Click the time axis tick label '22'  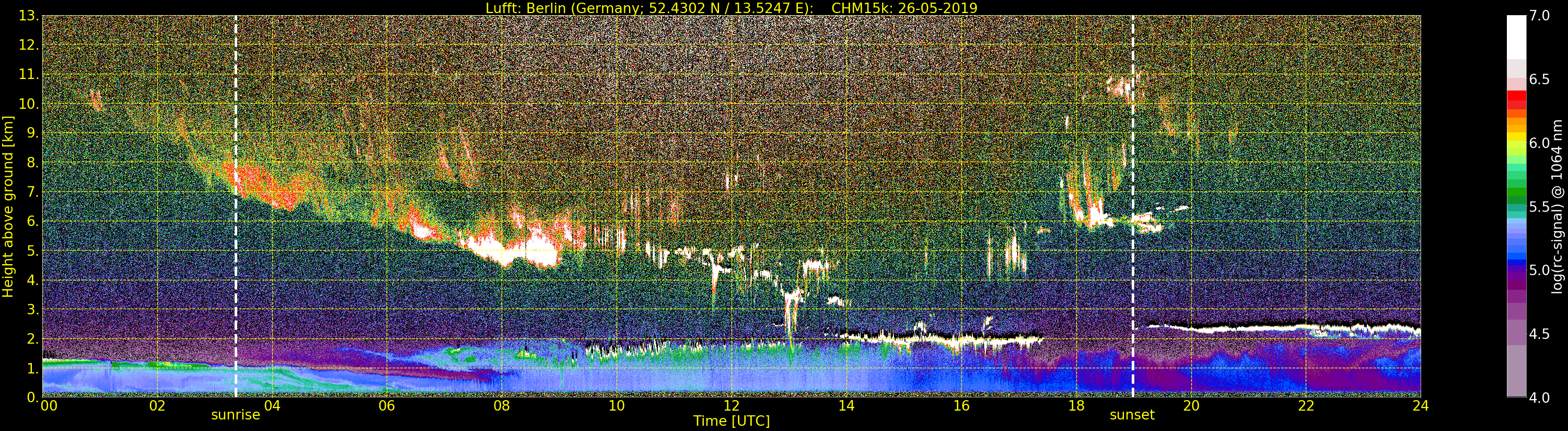(x=1306, y=406)
